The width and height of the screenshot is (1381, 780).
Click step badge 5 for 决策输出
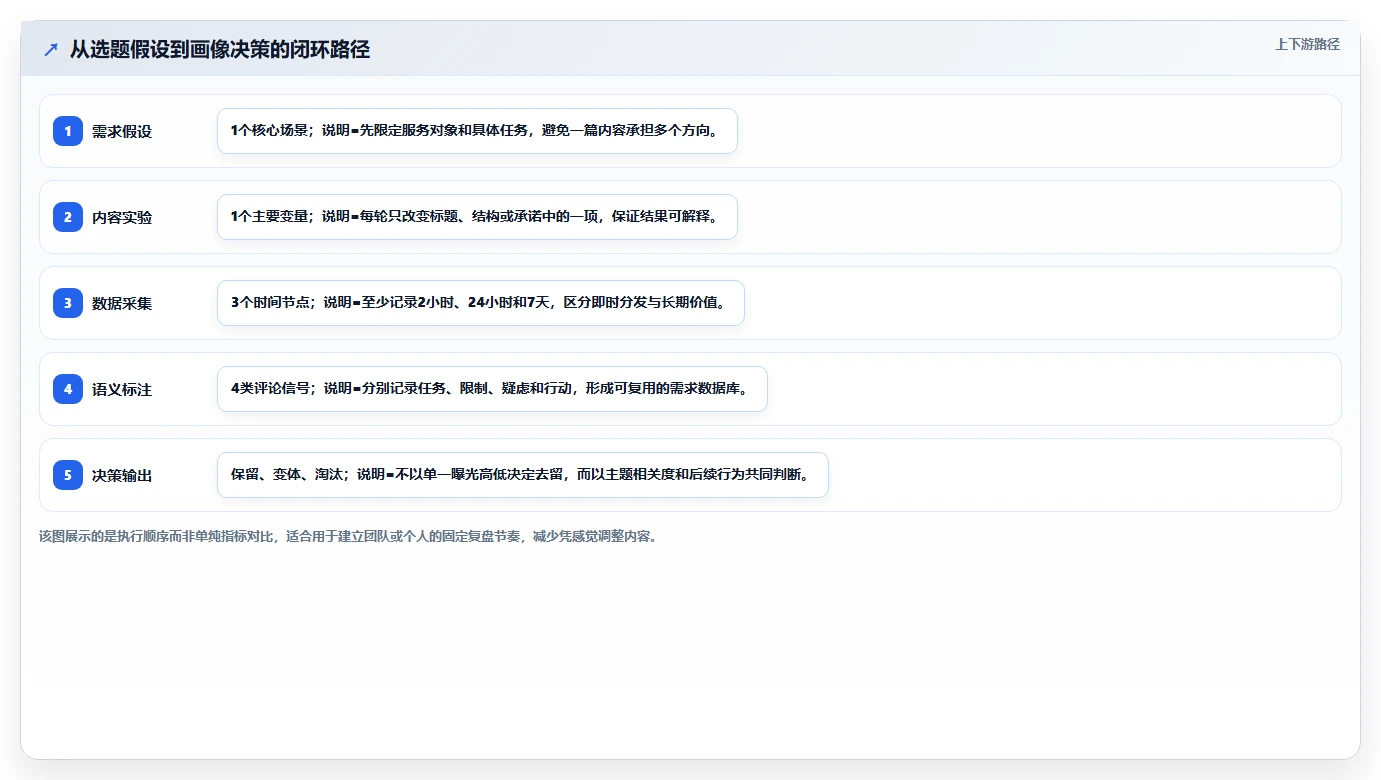[x=68, y=475]
